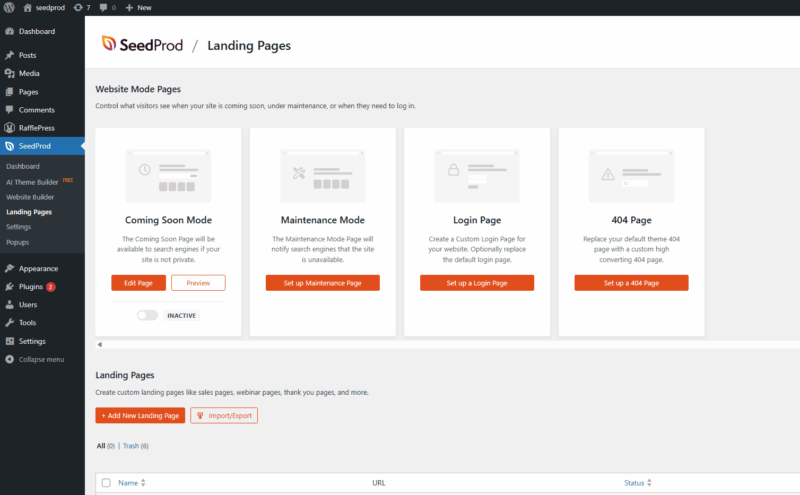This screenshot has width=800, height=495.
Task: Open the updates icon showing 7
Action: 82,7
